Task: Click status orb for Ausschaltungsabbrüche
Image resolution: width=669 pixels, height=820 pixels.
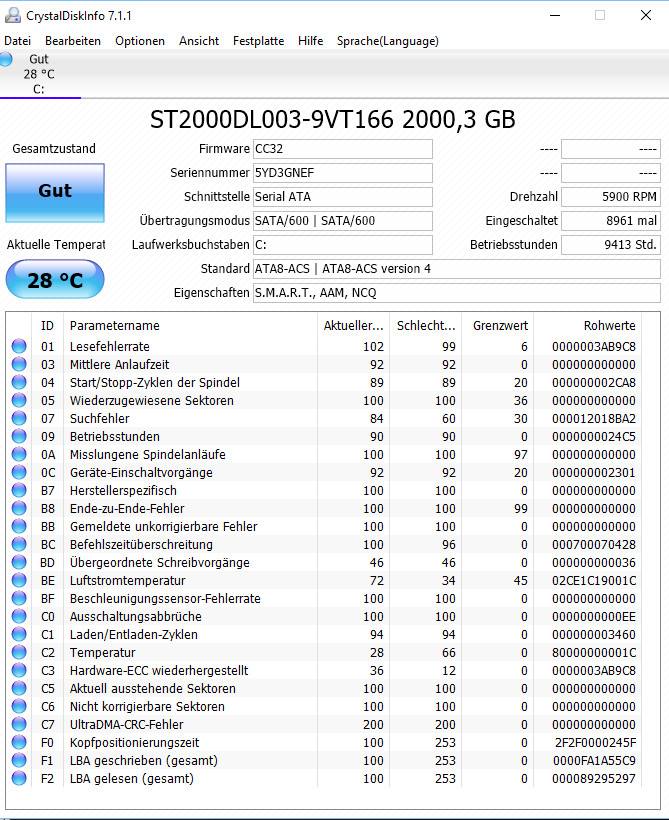Action: 19,616
